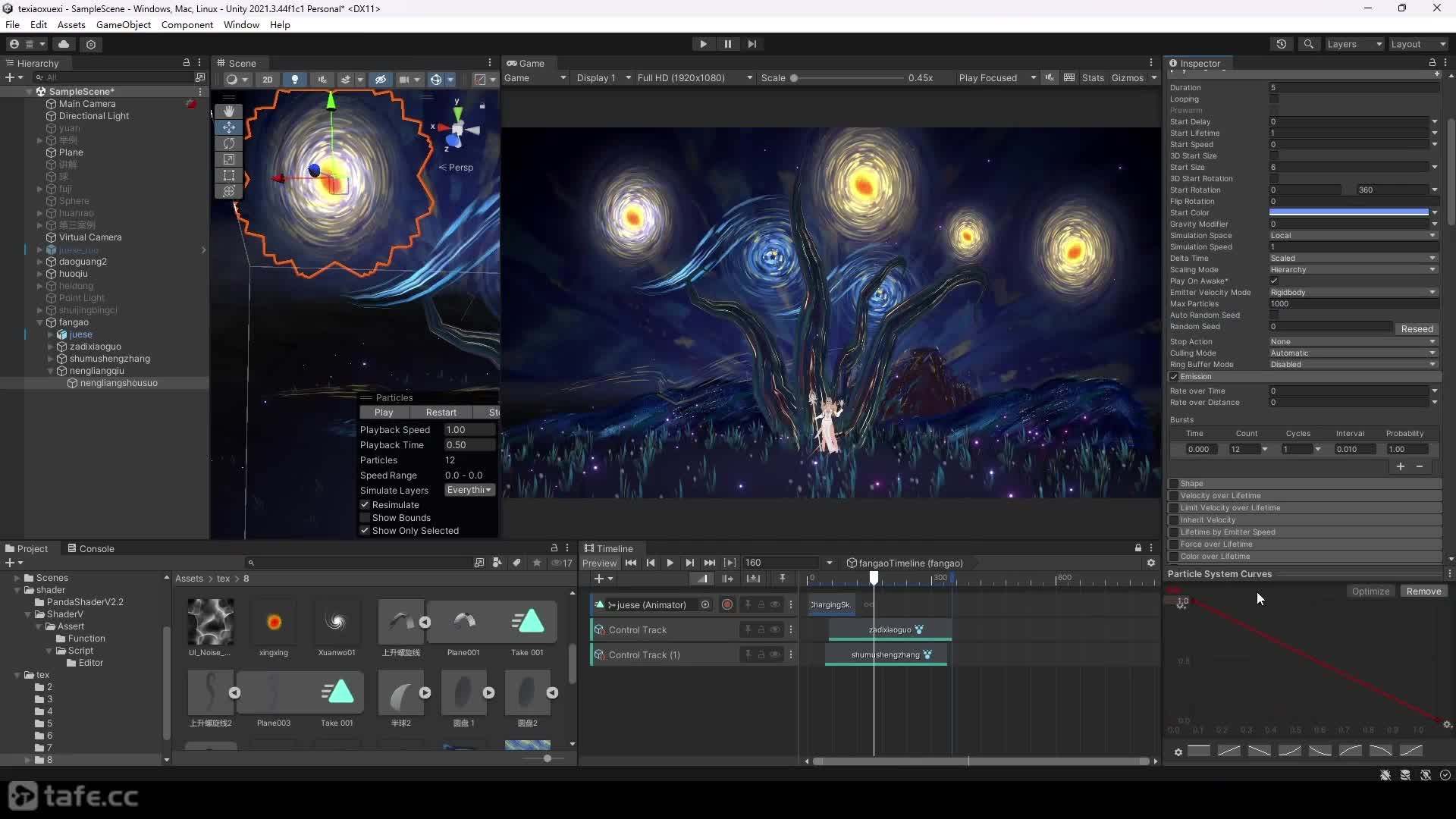
Task: Expand daoguang2 in Hierarchy
Action: pos(39,262)
